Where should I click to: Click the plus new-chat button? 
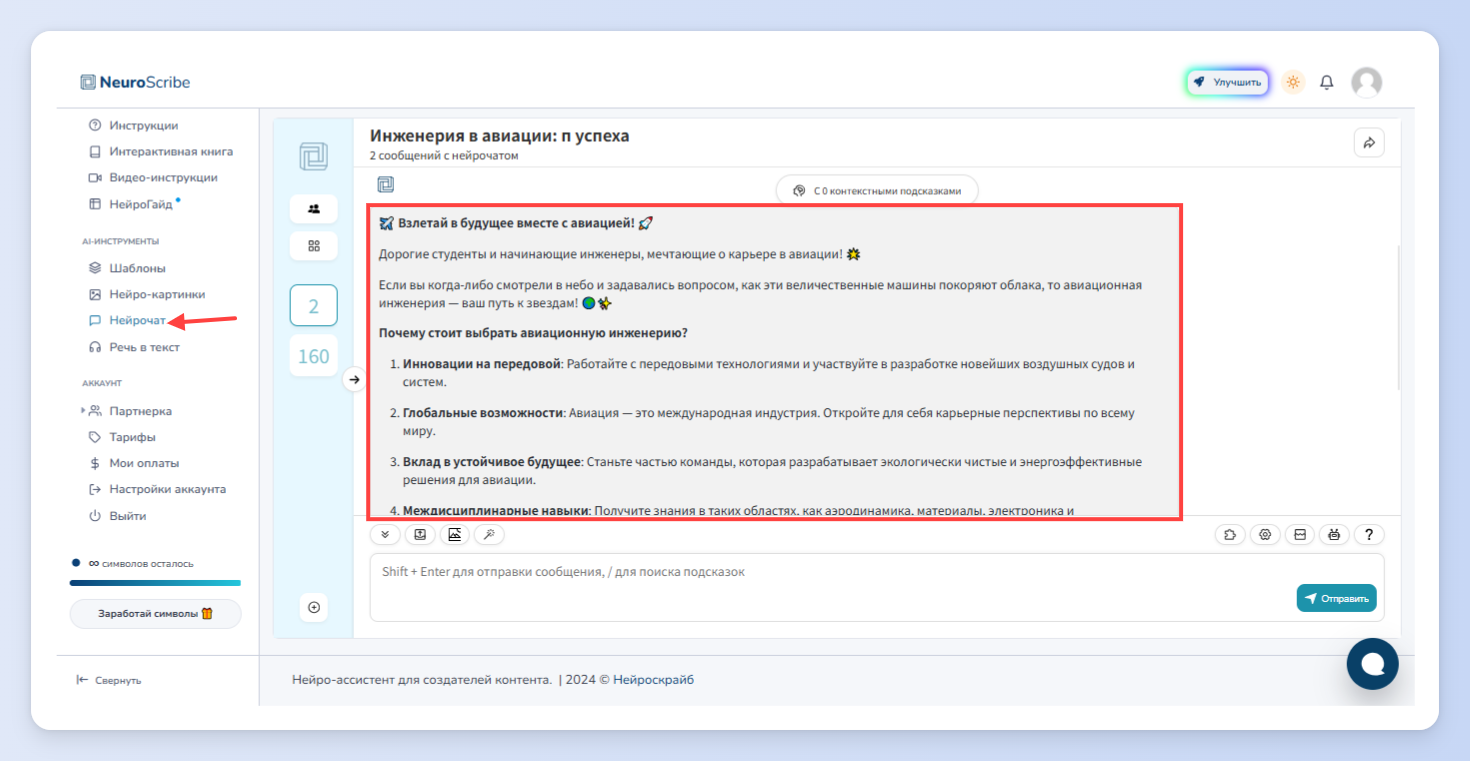[314, 607]
